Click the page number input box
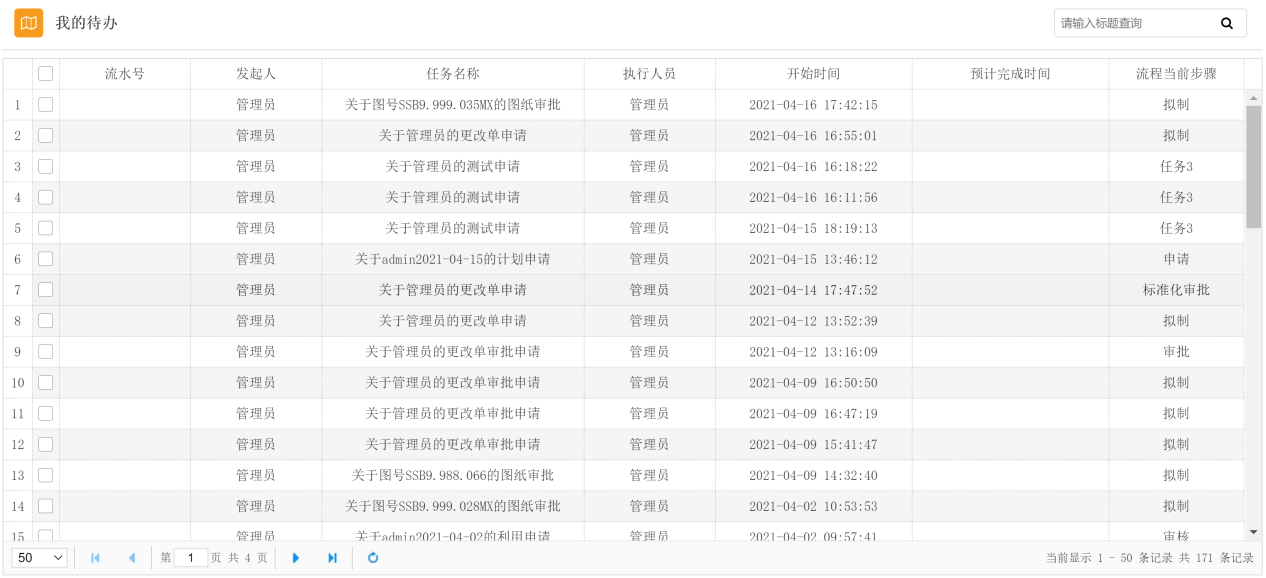Image resolution: width=1266 pixels, height=578 pixels. click(191, 558)
